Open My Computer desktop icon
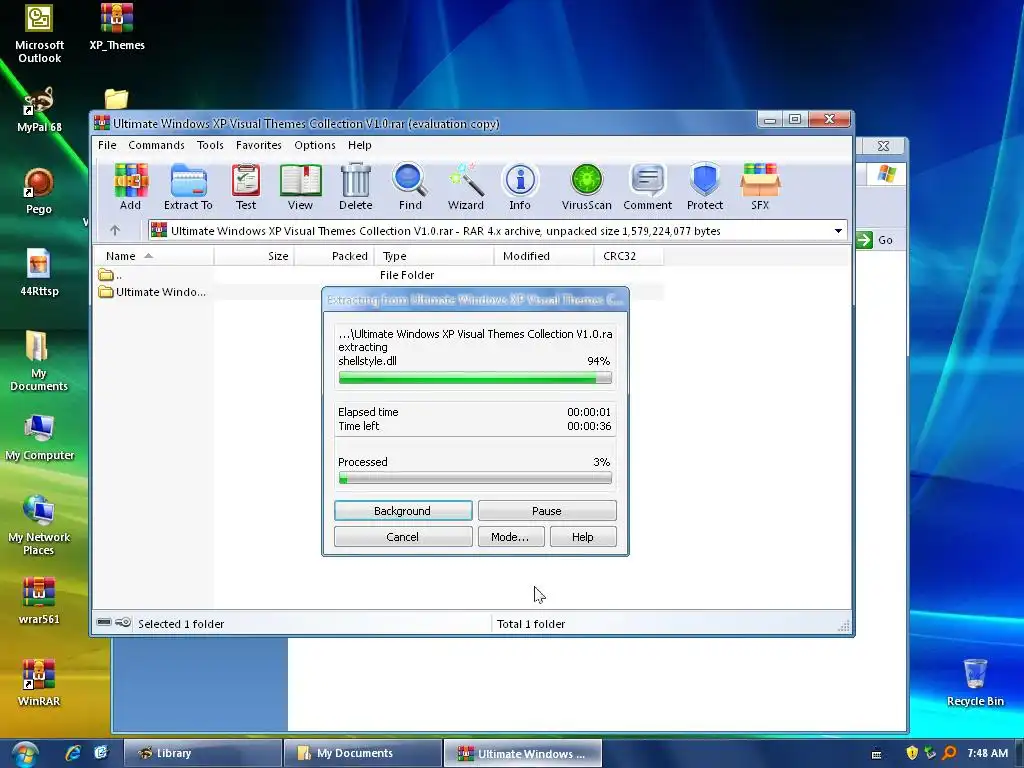Screen dimensions: 1024x768 [x=39, y=438]
